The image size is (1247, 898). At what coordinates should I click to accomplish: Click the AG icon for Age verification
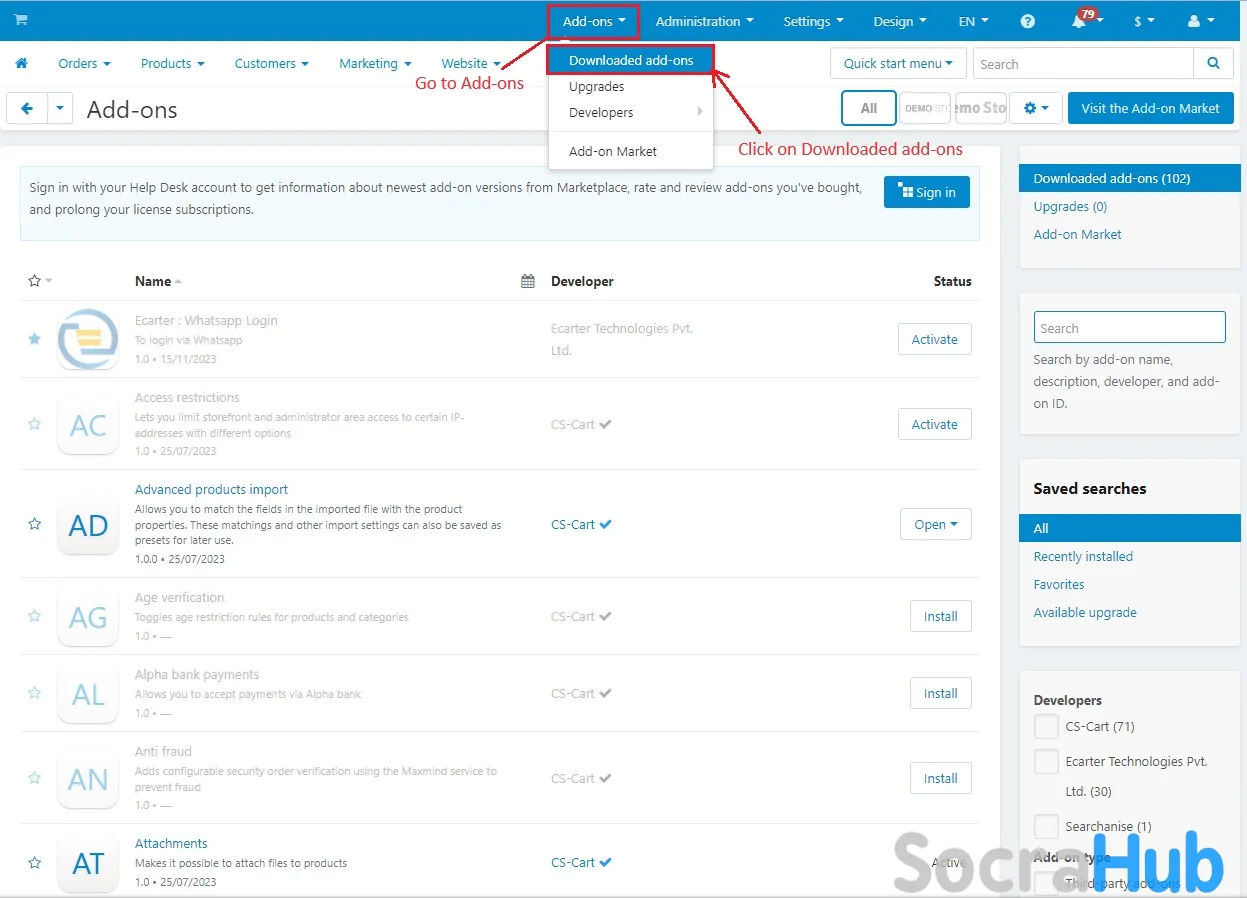click(88, 617)
